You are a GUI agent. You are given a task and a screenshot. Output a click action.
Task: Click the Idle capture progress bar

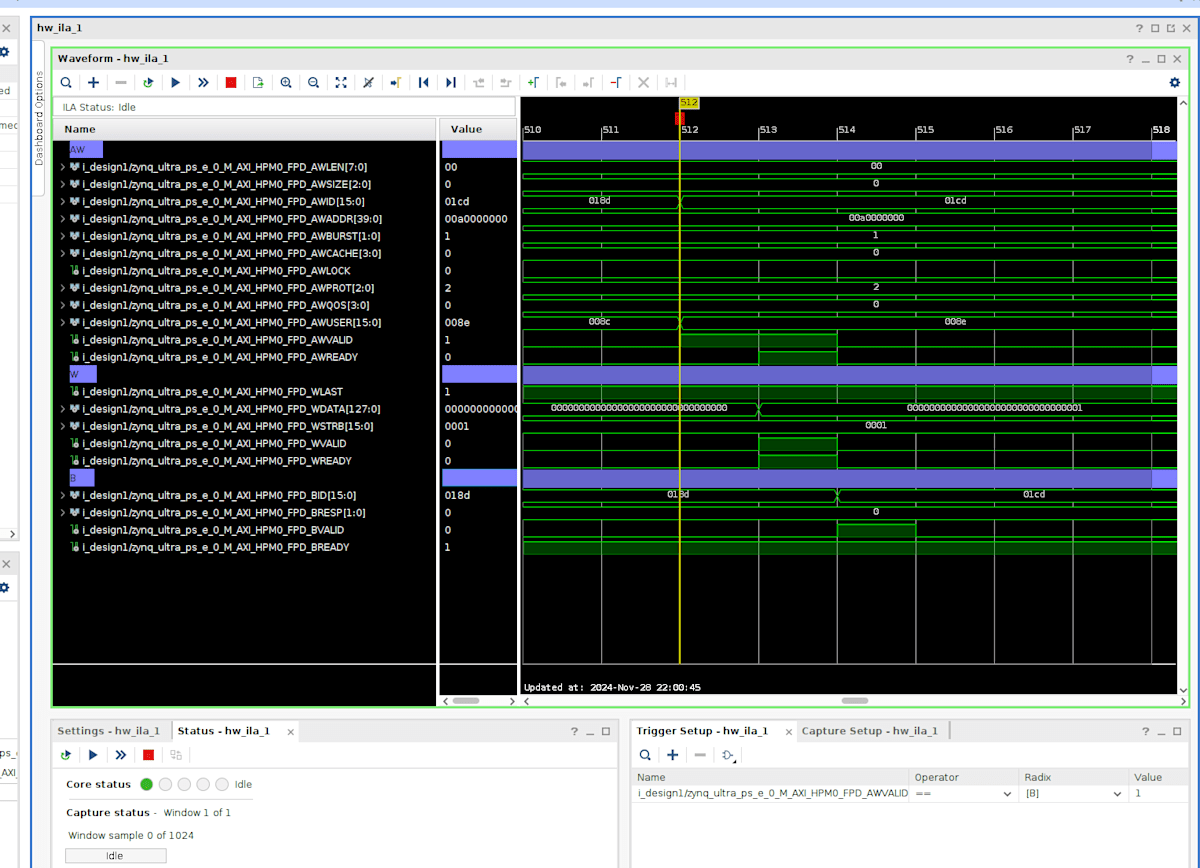(x=115, y=856)
